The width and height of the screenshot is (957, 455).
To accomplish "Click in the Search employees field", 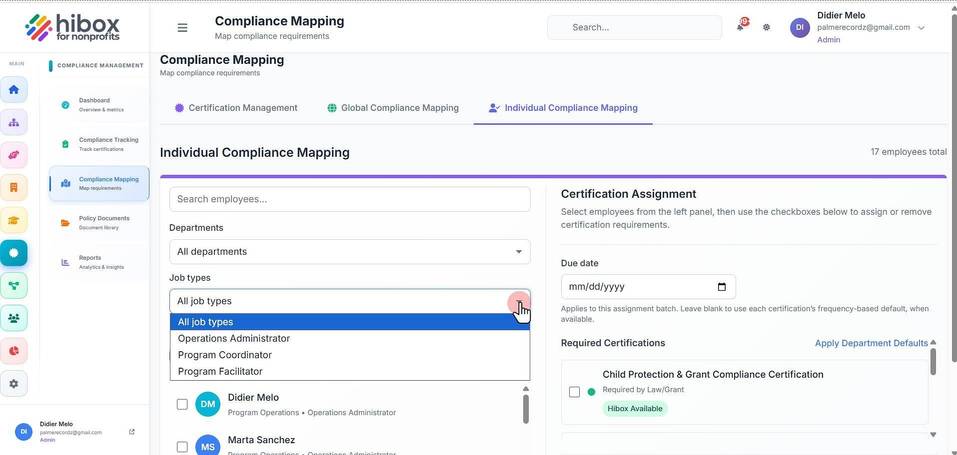I will (x=350, y=199).
